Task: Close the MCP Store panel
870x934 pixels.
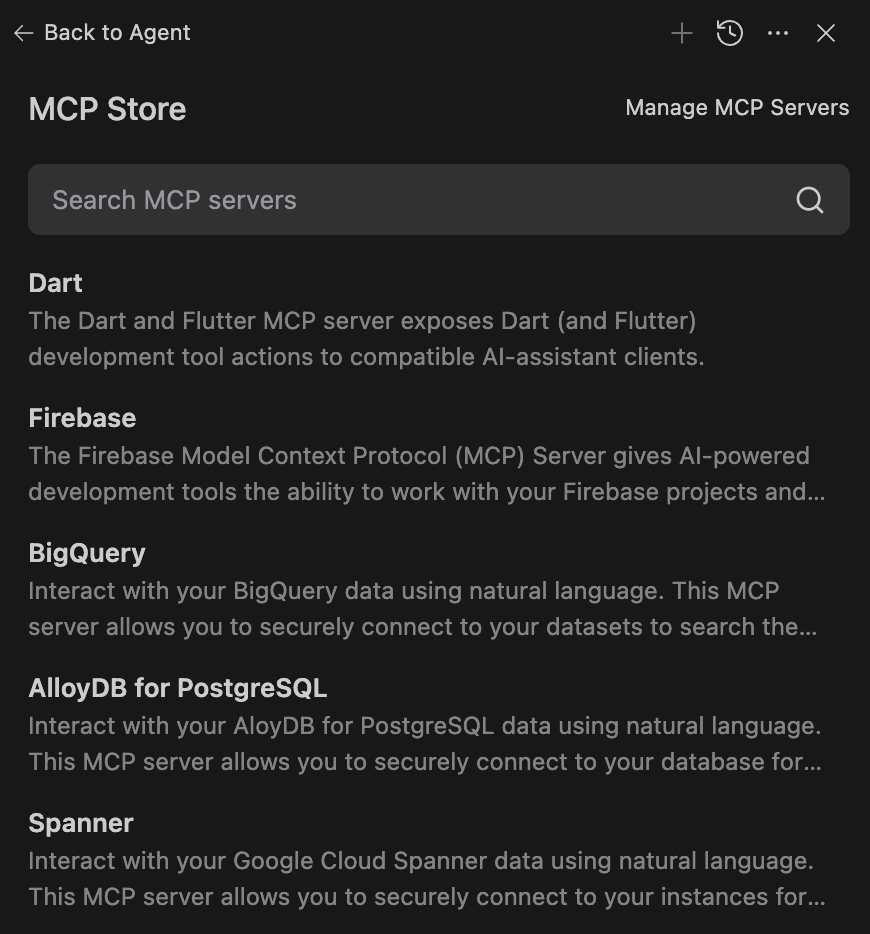Action: [826, 33]
